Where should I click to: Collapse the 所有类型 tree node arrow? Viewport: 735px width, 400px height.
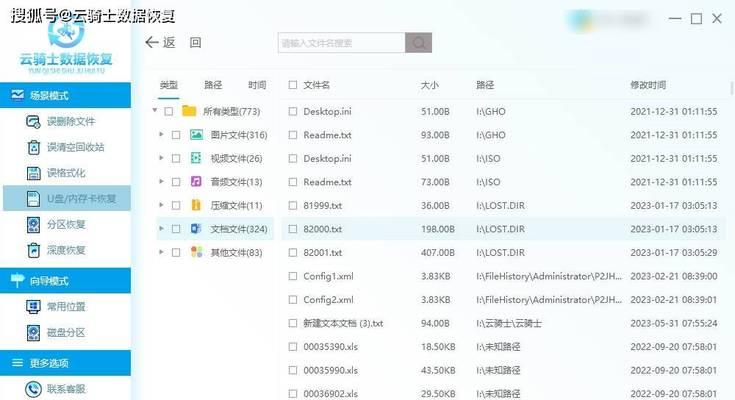155,111
